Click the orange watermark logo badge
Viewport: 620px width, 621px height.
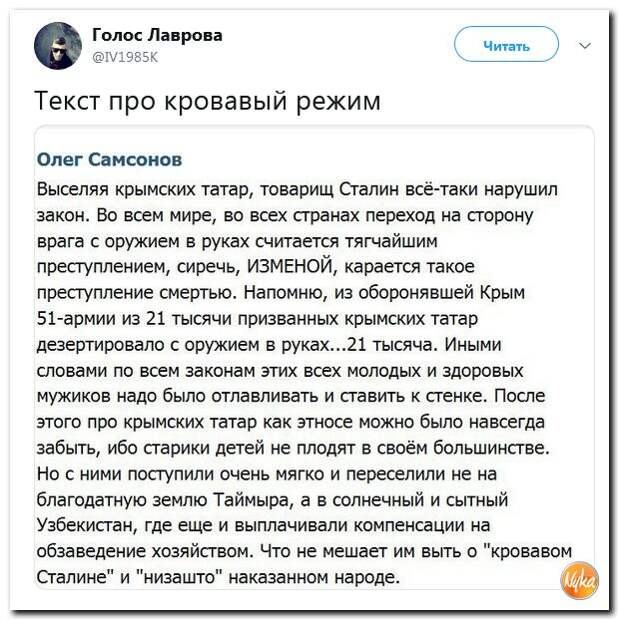pos(580,579)
